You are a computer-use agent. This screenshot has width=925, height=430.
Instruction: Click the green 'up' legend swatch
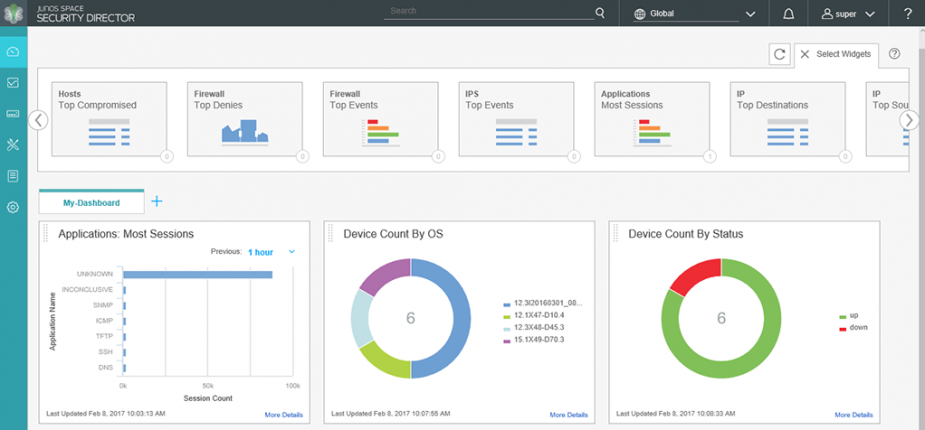(842, 316)
